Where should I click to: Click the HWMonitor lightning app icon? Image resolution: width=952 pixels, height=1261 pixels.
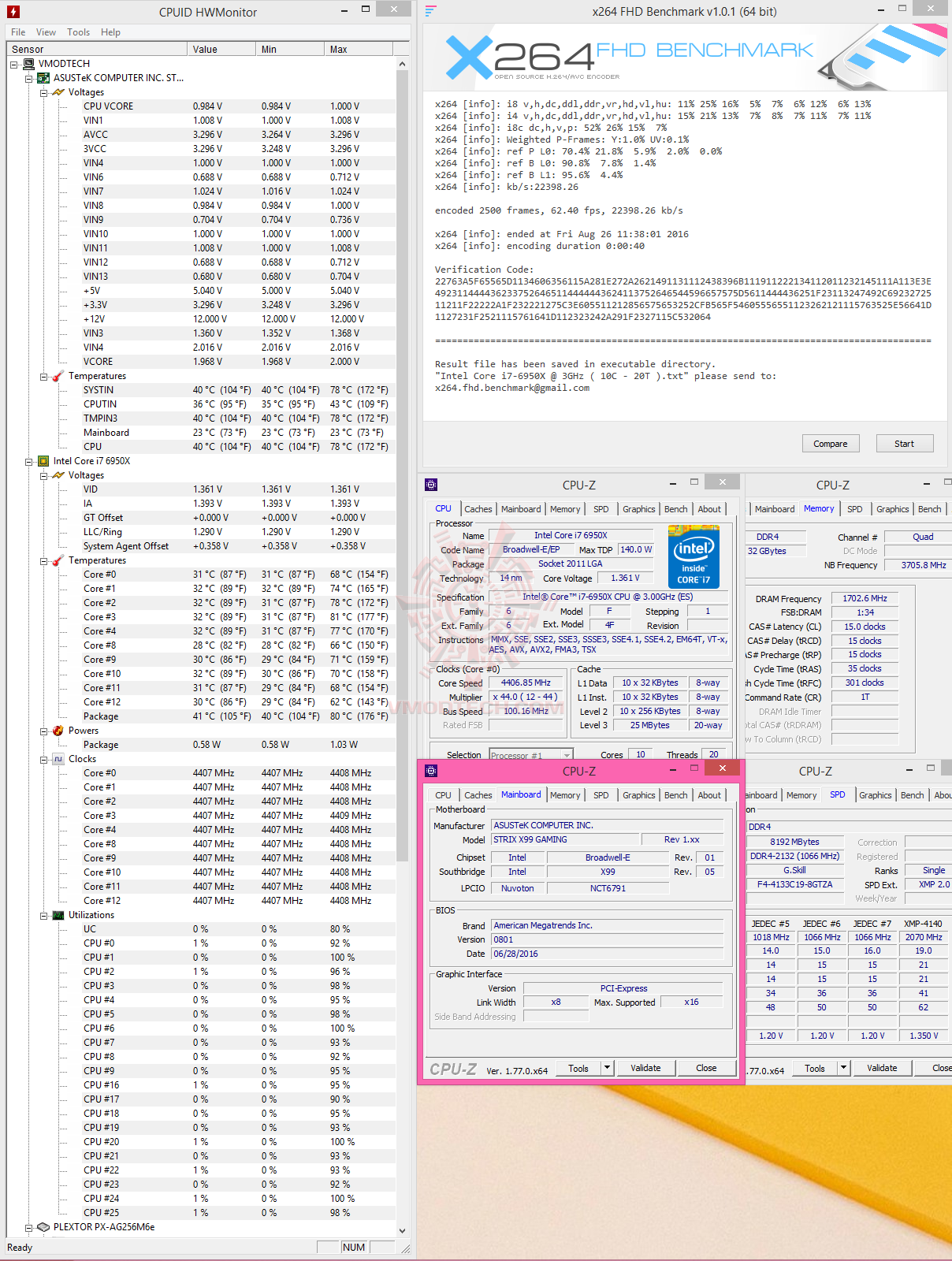coord(13,12)
